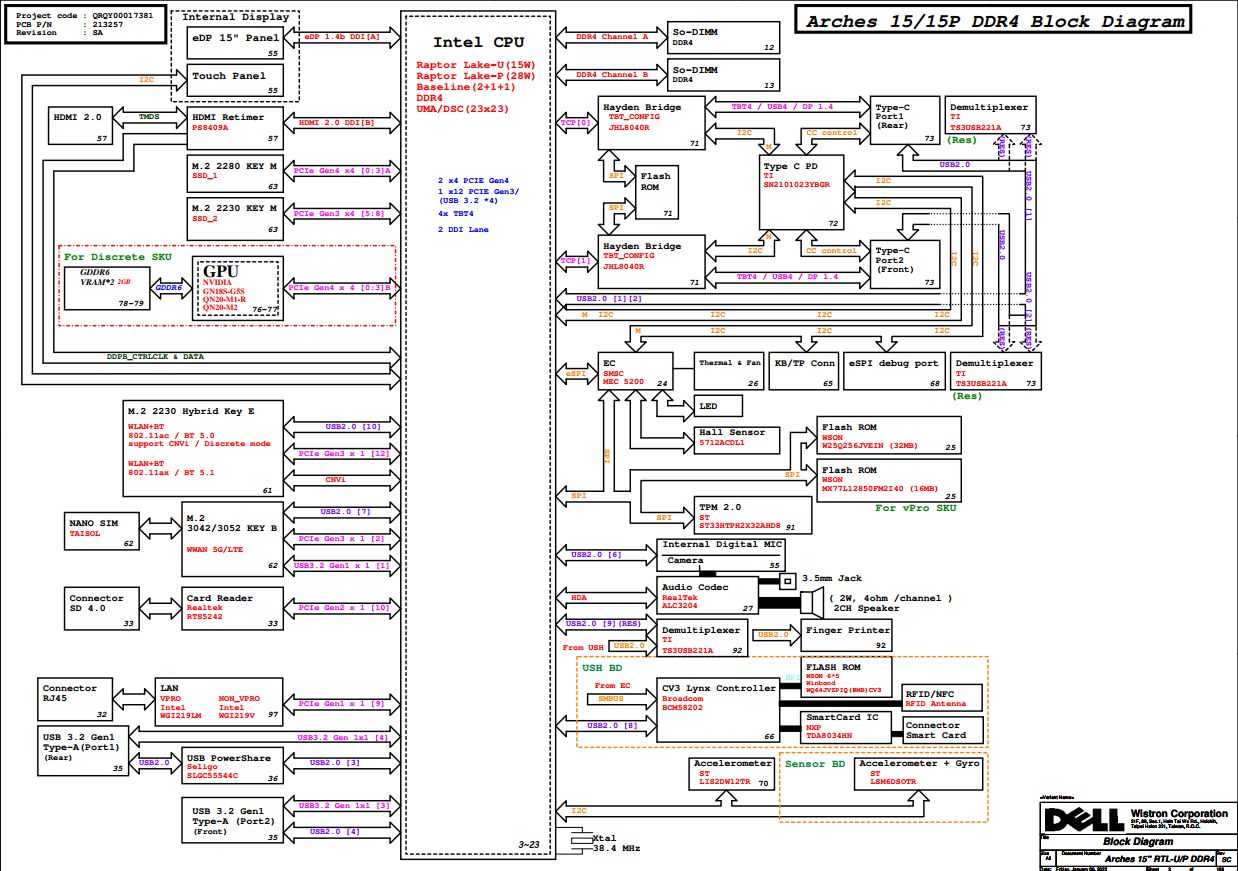
Task: Select the M.2 2230 KEY M SSD_2 block
Action: pyautogui.click(x=236, y=218)
